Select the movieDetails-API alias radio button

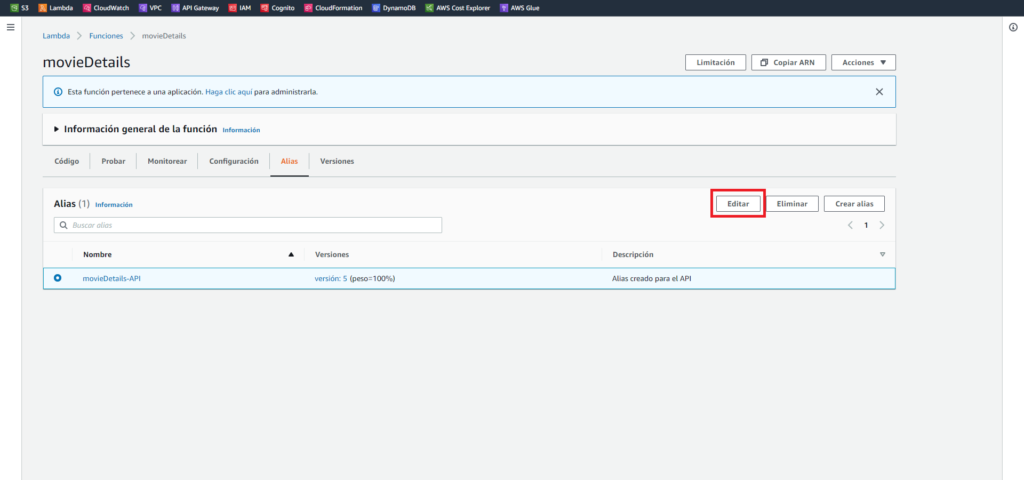pos(57,278)
